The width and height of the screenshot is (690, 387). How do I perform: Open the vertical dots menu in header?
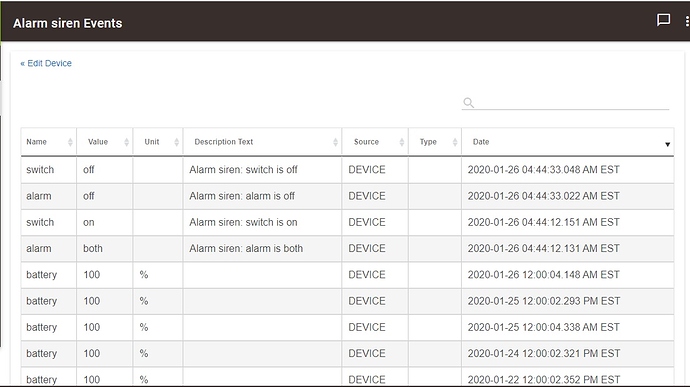coord(687,21)
